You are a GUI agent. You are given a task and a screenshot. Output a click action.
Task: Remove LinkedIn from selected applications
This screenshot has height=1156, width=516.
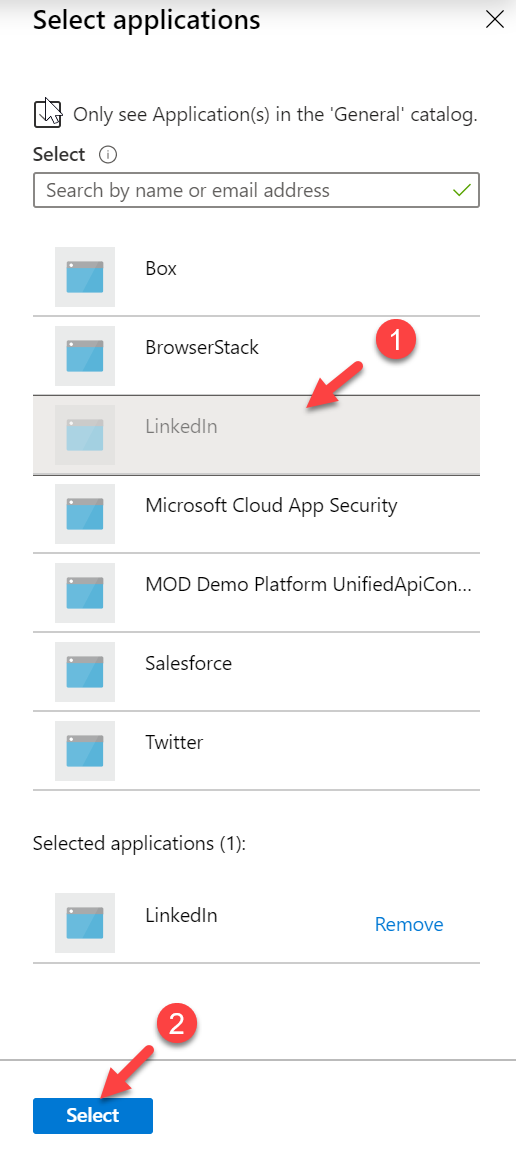click(x=409, y=925)
